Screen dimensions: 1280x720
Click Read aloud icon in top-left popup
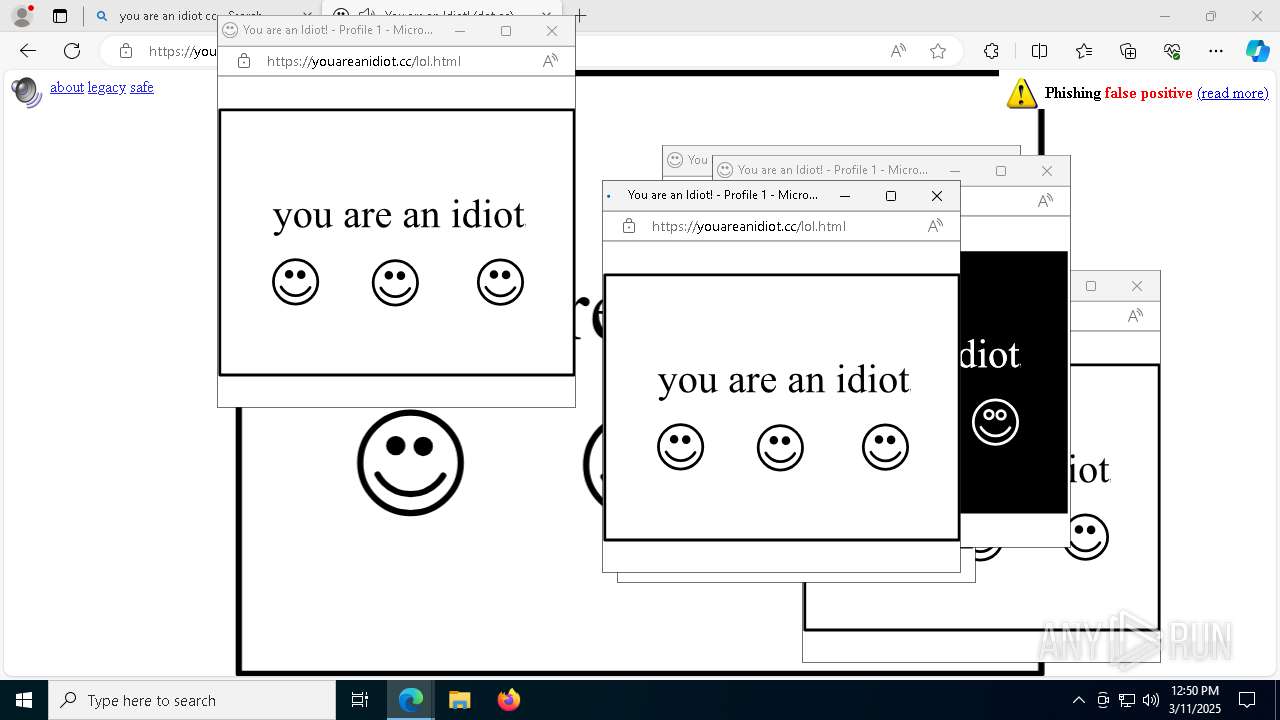pos(550,61)
